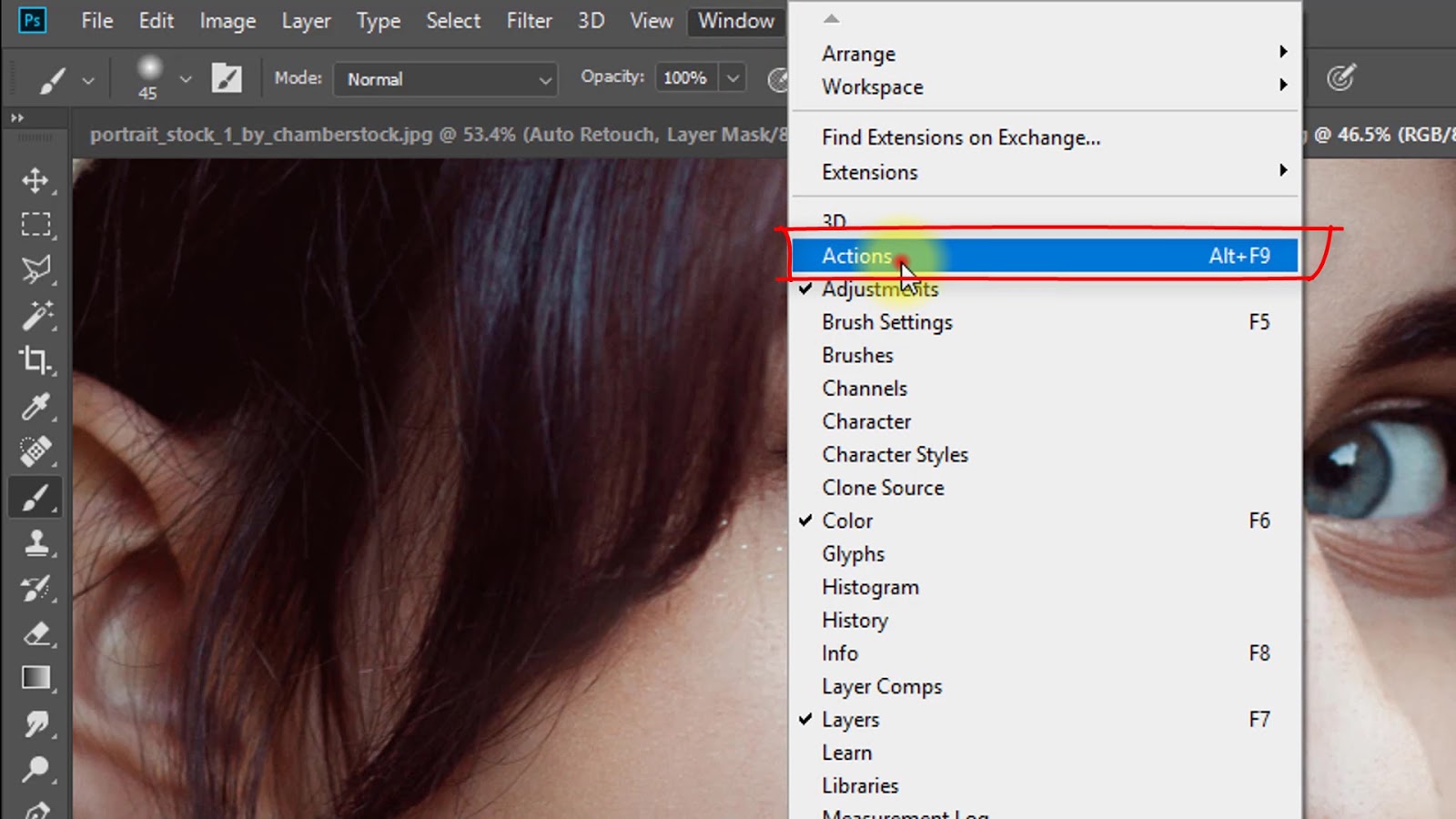Open the Opacity slider dropdown arrow
Viewport: 1456px width, 819px height.
pyautogui.click(x=733, y=78)
